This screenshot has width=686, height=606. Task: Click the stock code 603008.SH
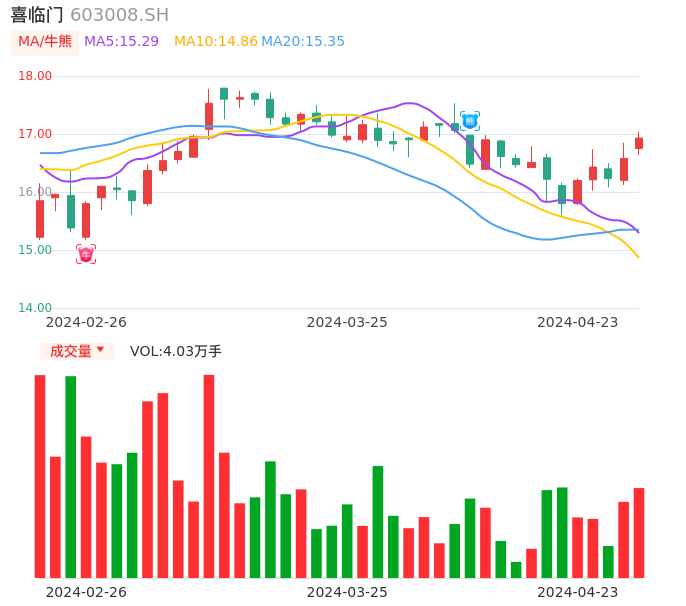point(120,15)
